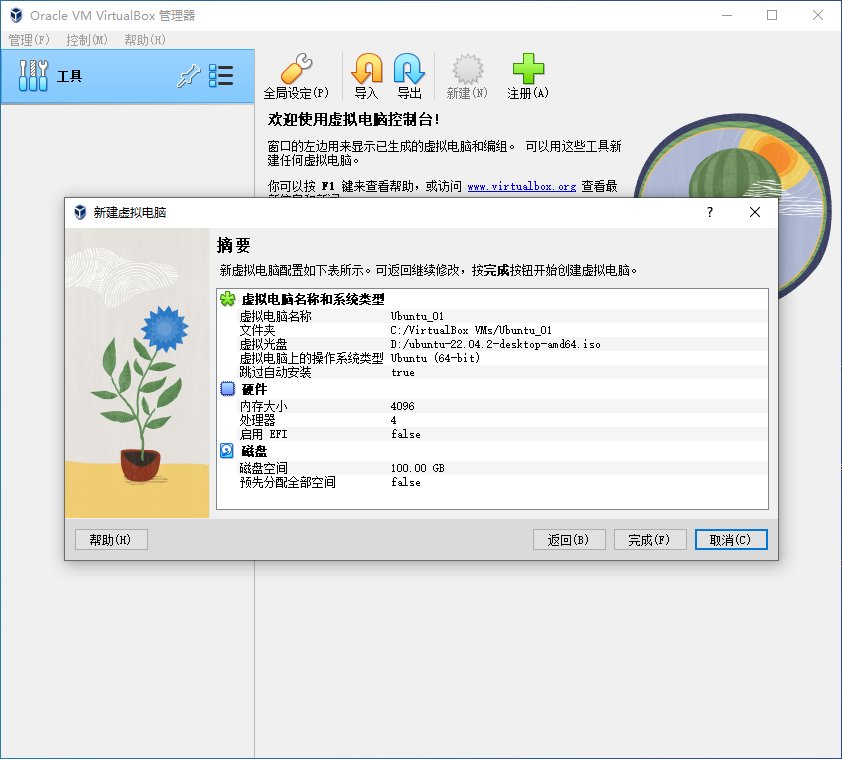Screen dimensions: 842x759
Task: Maximize the VirtualBox manager window
Action: pos(772,15)
